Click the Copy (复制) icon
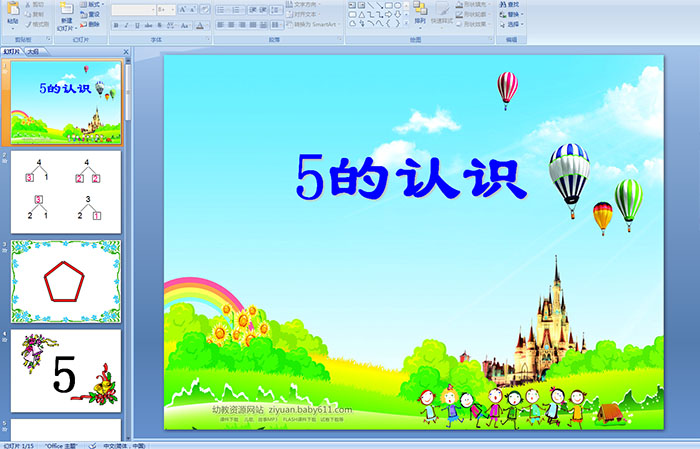The width and height of the screenshot is (700, 449). tap(28, 14)
